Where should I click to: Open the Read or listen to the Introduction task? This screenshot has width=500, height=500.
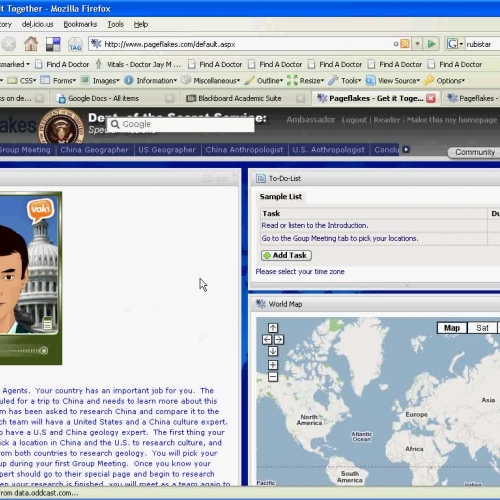(x=315, y=225)
